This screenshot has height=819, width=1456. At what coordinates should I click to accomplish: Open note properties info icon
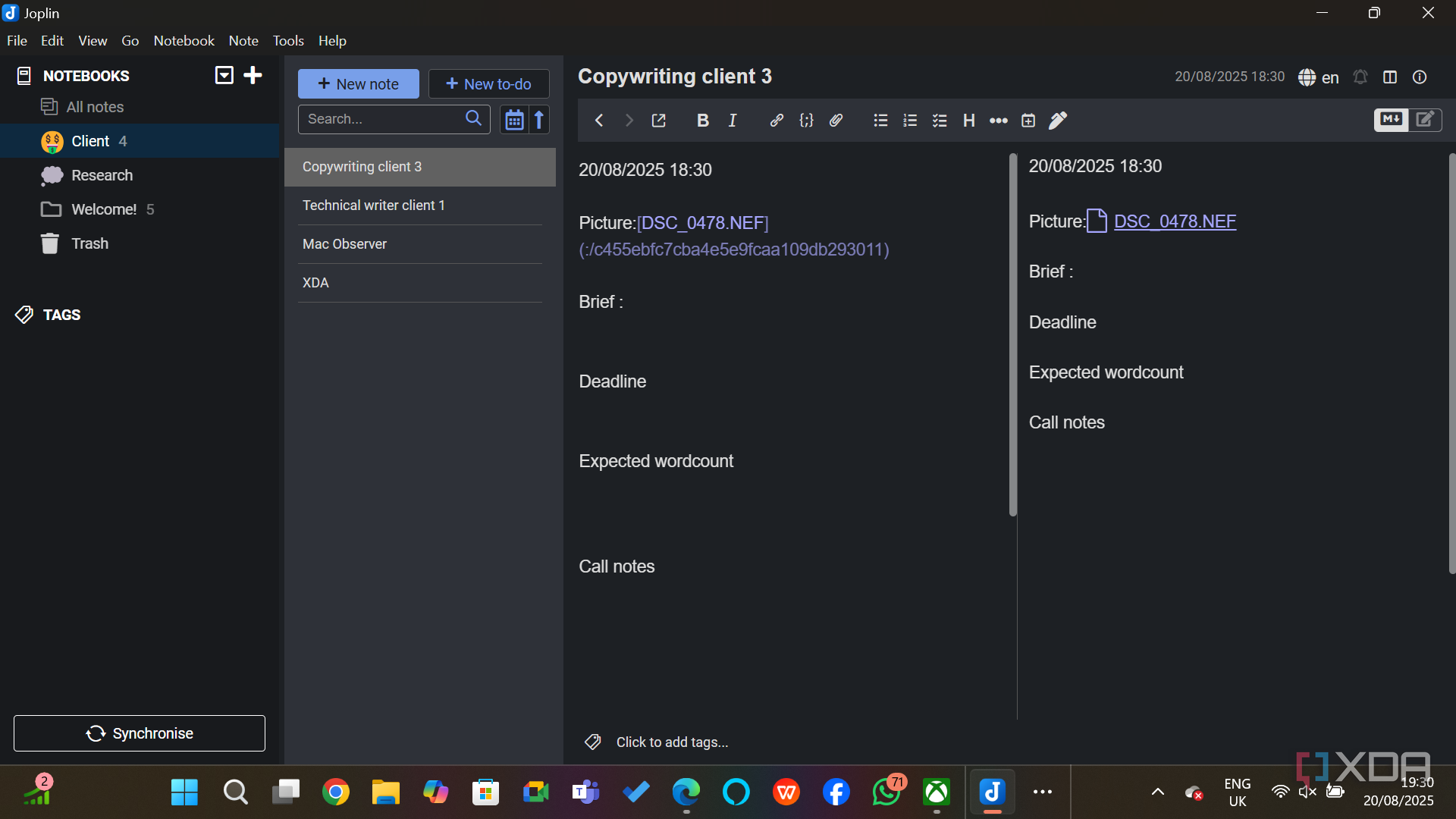pyautogui.click(x=1420, y=77)
